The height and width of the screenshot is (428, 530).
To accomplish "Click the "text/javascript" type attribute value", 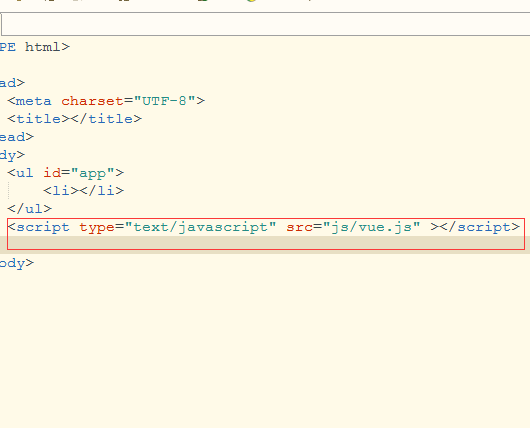I will (x=201, y=227).
